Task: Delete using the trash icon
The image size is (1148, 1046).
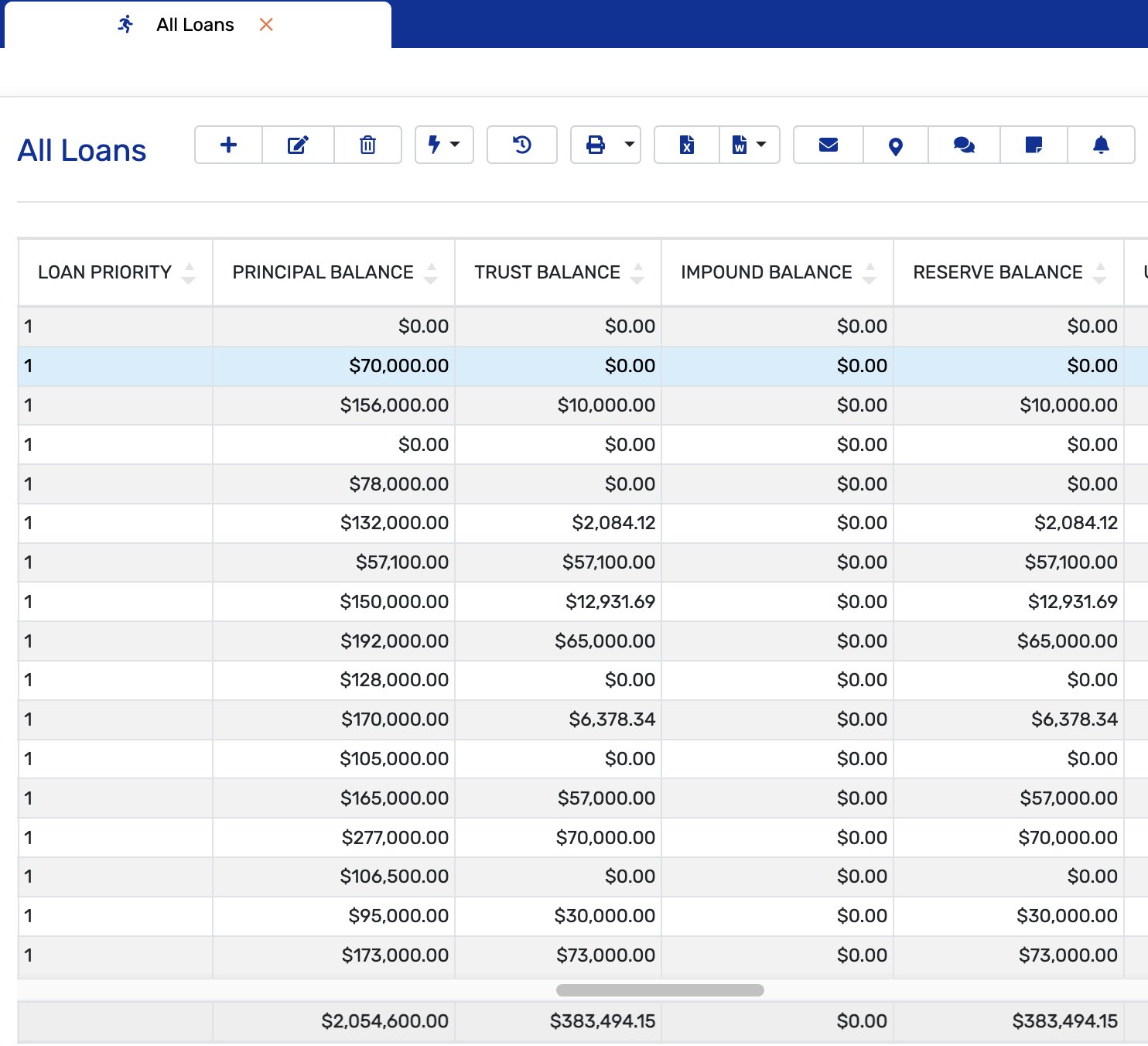Action: point(367,144)
